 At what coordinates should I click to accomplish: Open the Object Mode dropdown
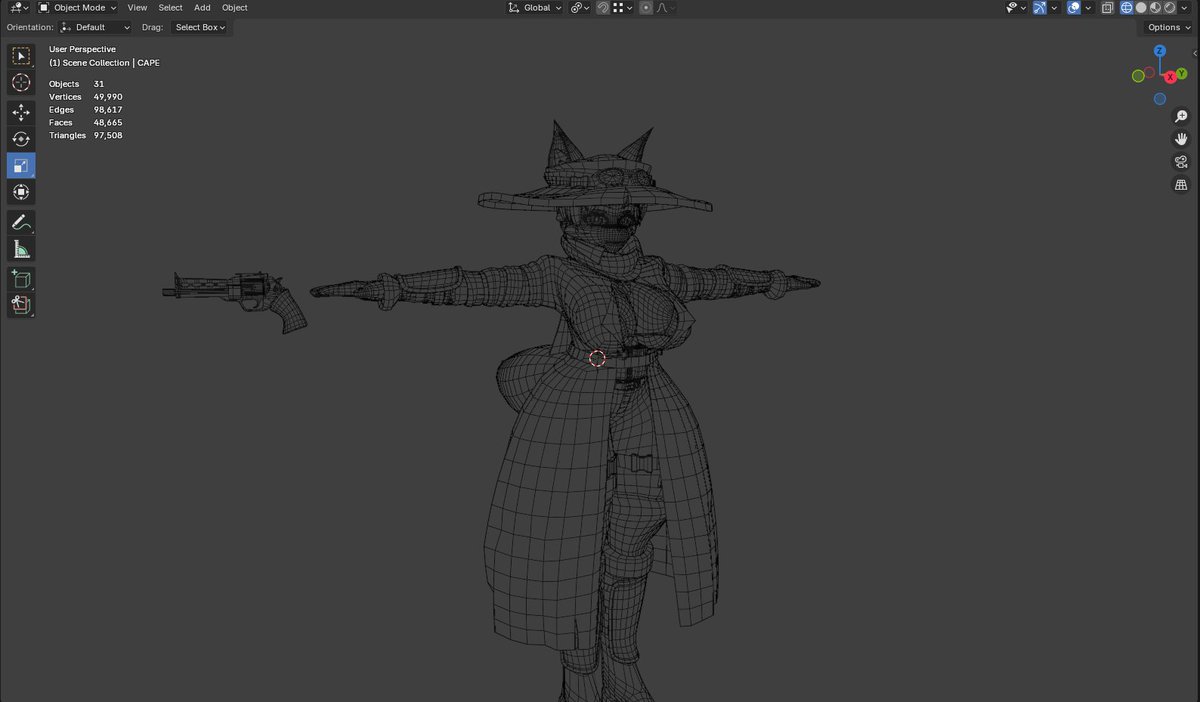click(78, 7)
